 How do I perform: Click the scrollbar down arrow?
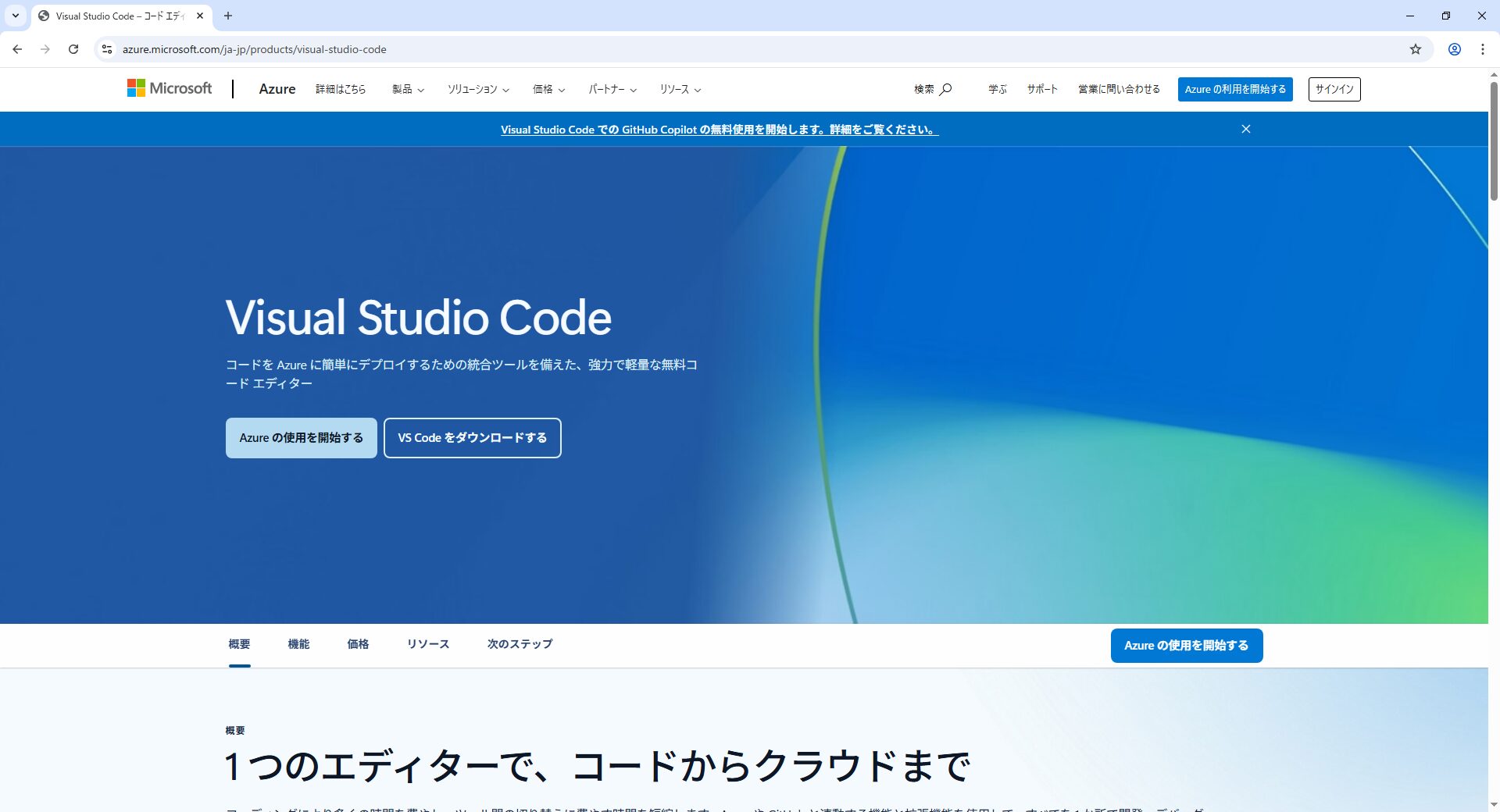coord(1494,804)
